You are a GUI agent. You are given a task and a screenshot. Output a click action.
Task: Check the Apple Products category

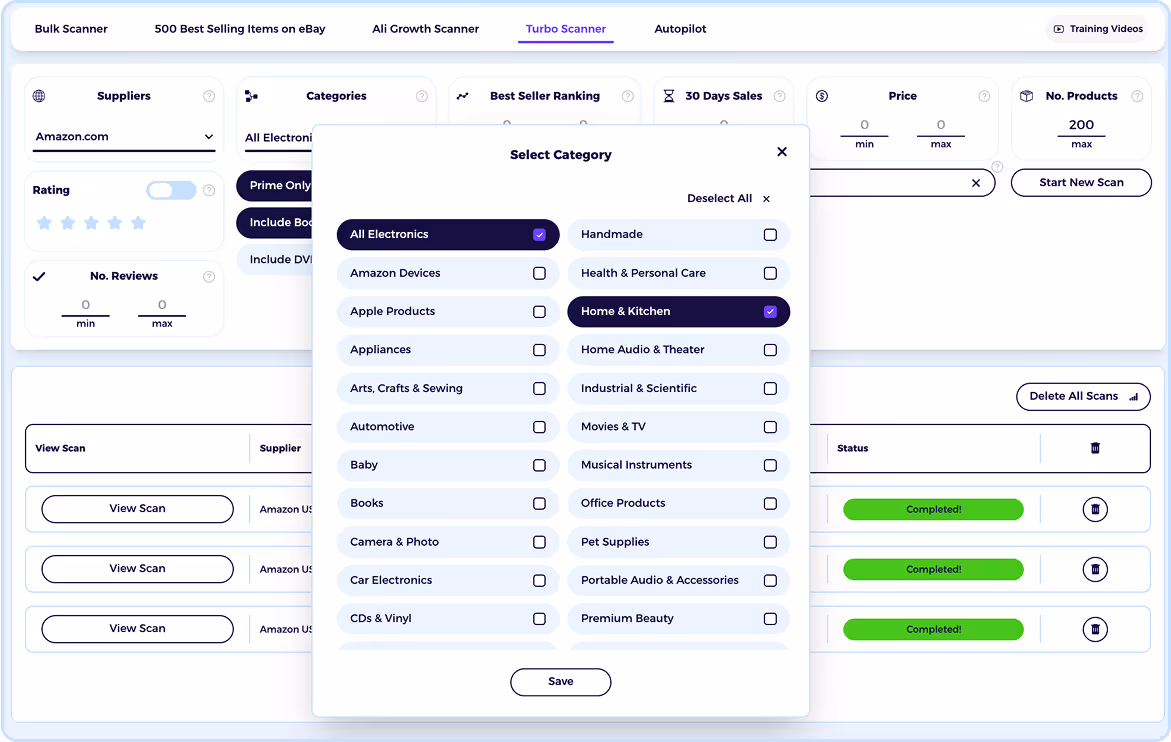[x=539, y=311]
